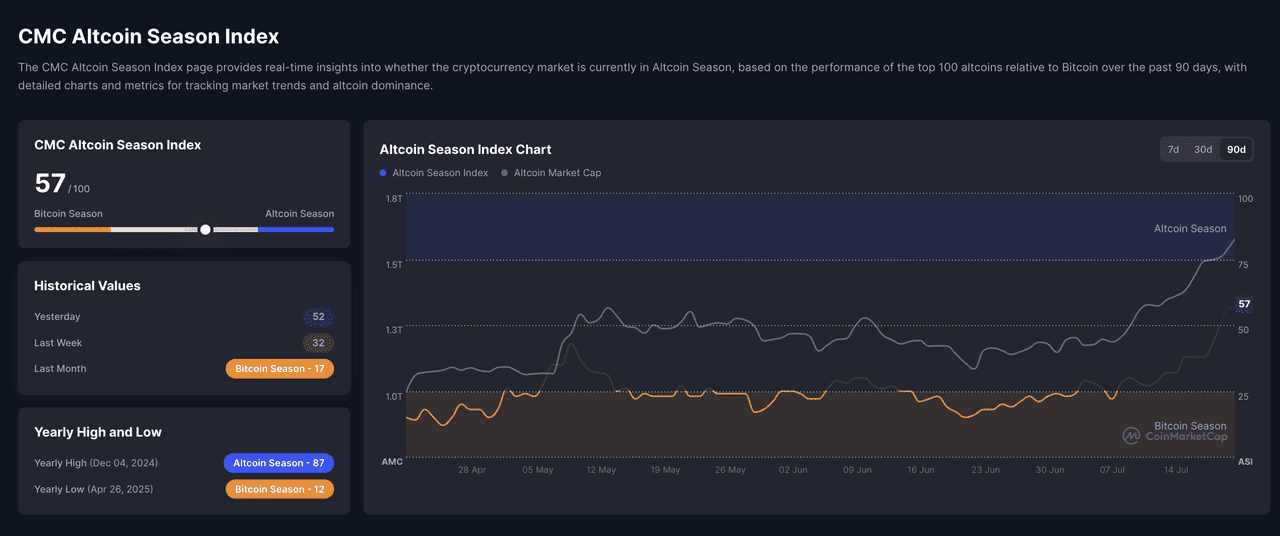Select the 90d chart range
This screenshot has height=536, width=1280.
(1236, 150)
